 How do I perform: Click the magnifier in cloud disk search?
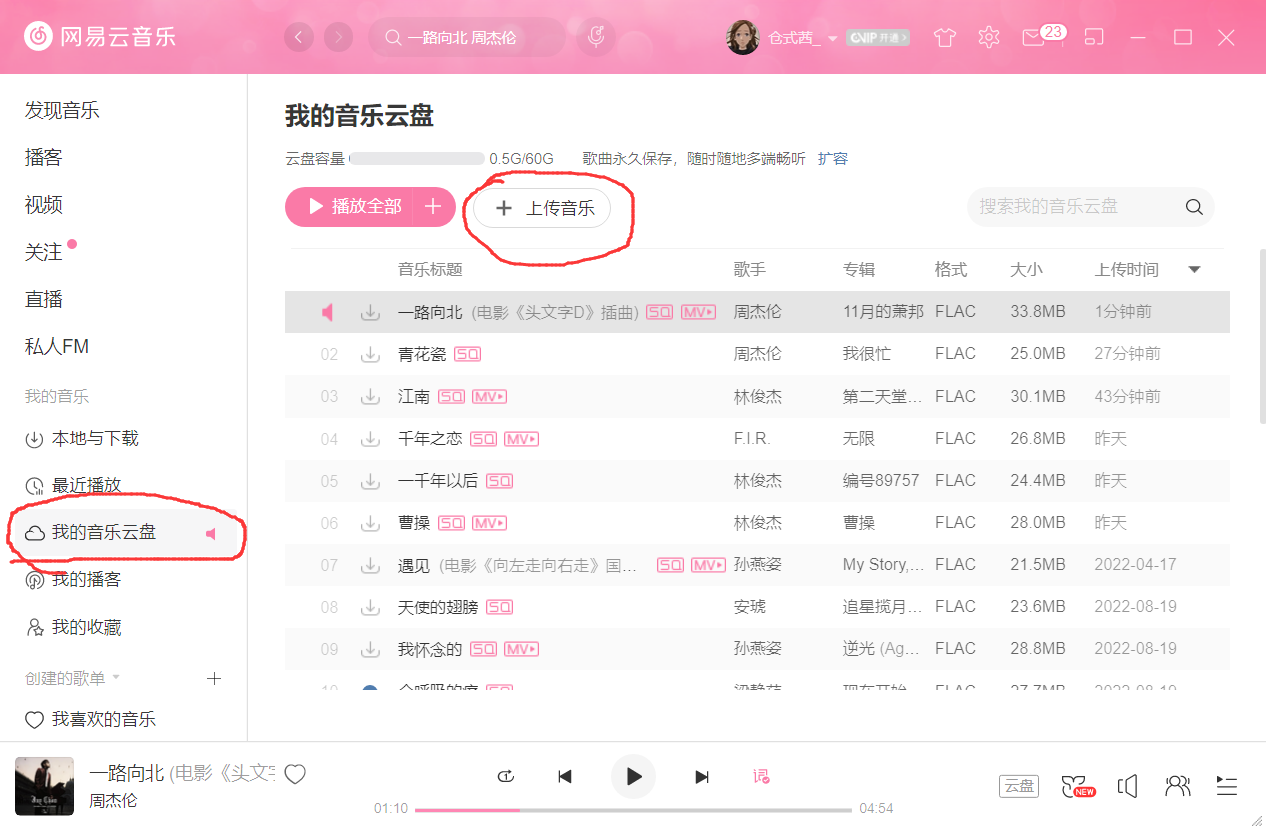tap(1193, 207)
